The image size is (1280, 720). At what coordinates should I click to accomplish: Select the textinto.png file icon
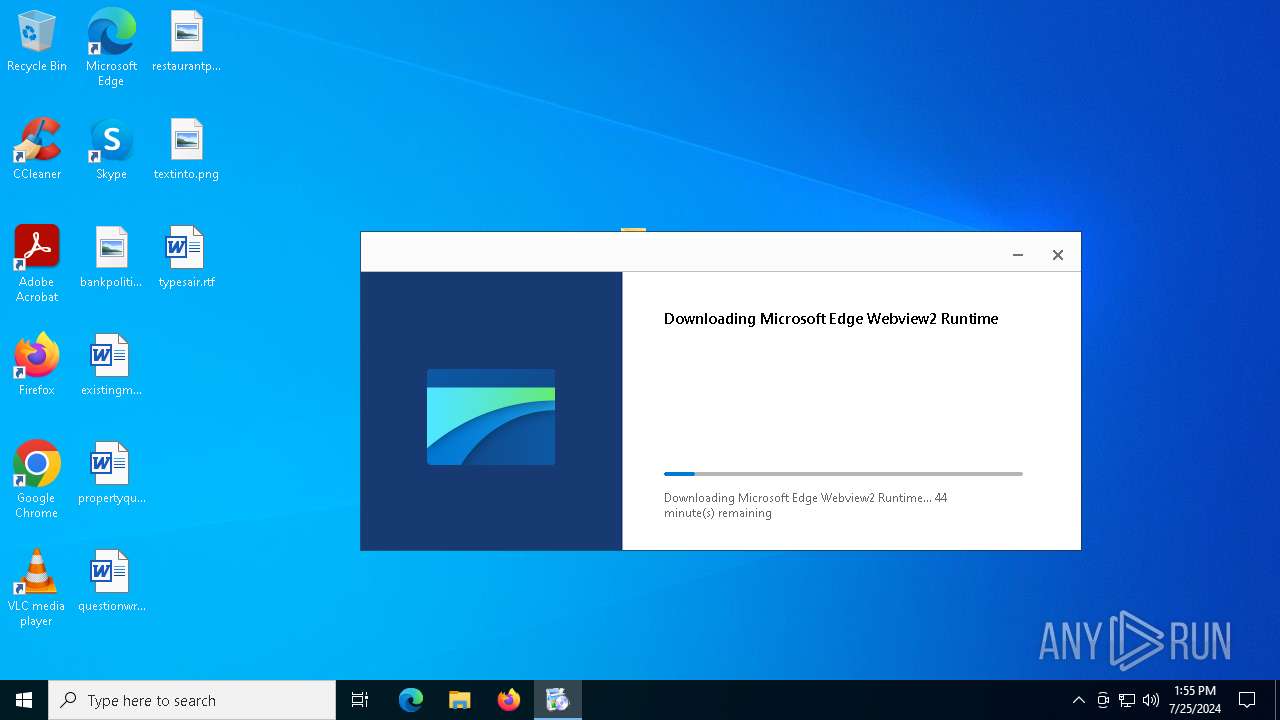pyautogui.click(x=186, y=150)
